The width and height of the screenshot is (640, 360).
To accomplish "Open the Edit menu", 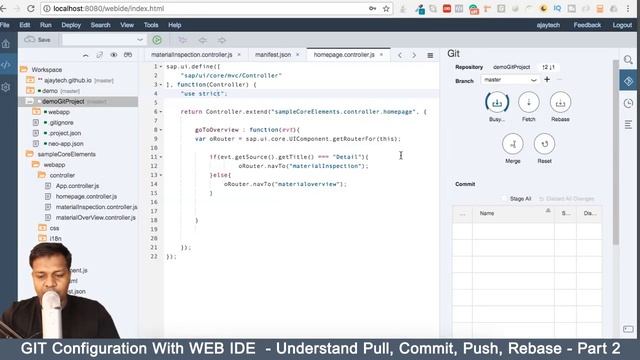I will tap(24, 25).
